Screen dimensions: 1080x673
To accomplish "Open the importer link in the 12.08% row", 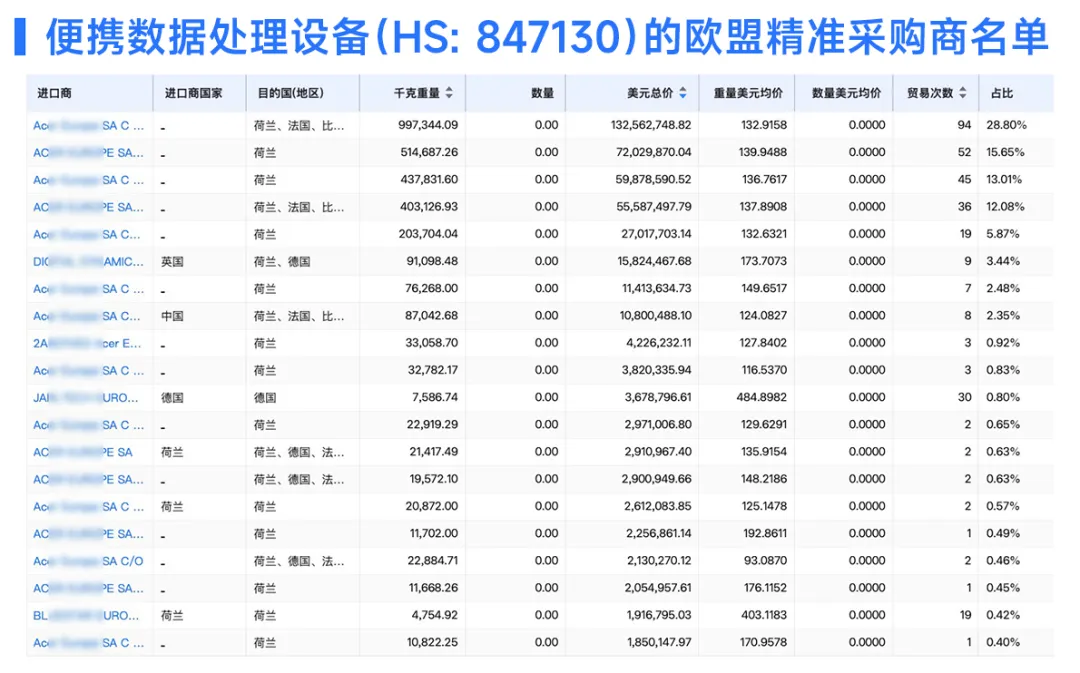I will 89,207.
